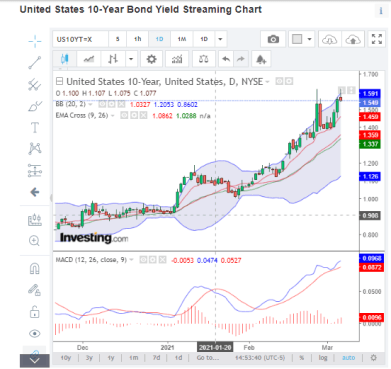The width and height of the screenshot is (391, 369).
Task: Open chart properties gear
Action: tap(151, 59)
